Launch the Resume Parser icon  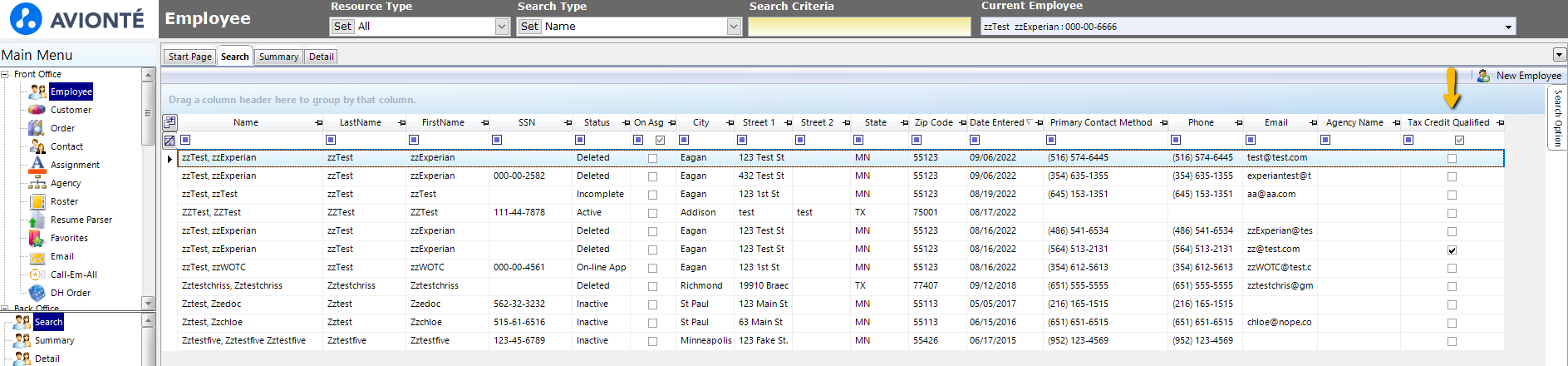coord(37,220)
